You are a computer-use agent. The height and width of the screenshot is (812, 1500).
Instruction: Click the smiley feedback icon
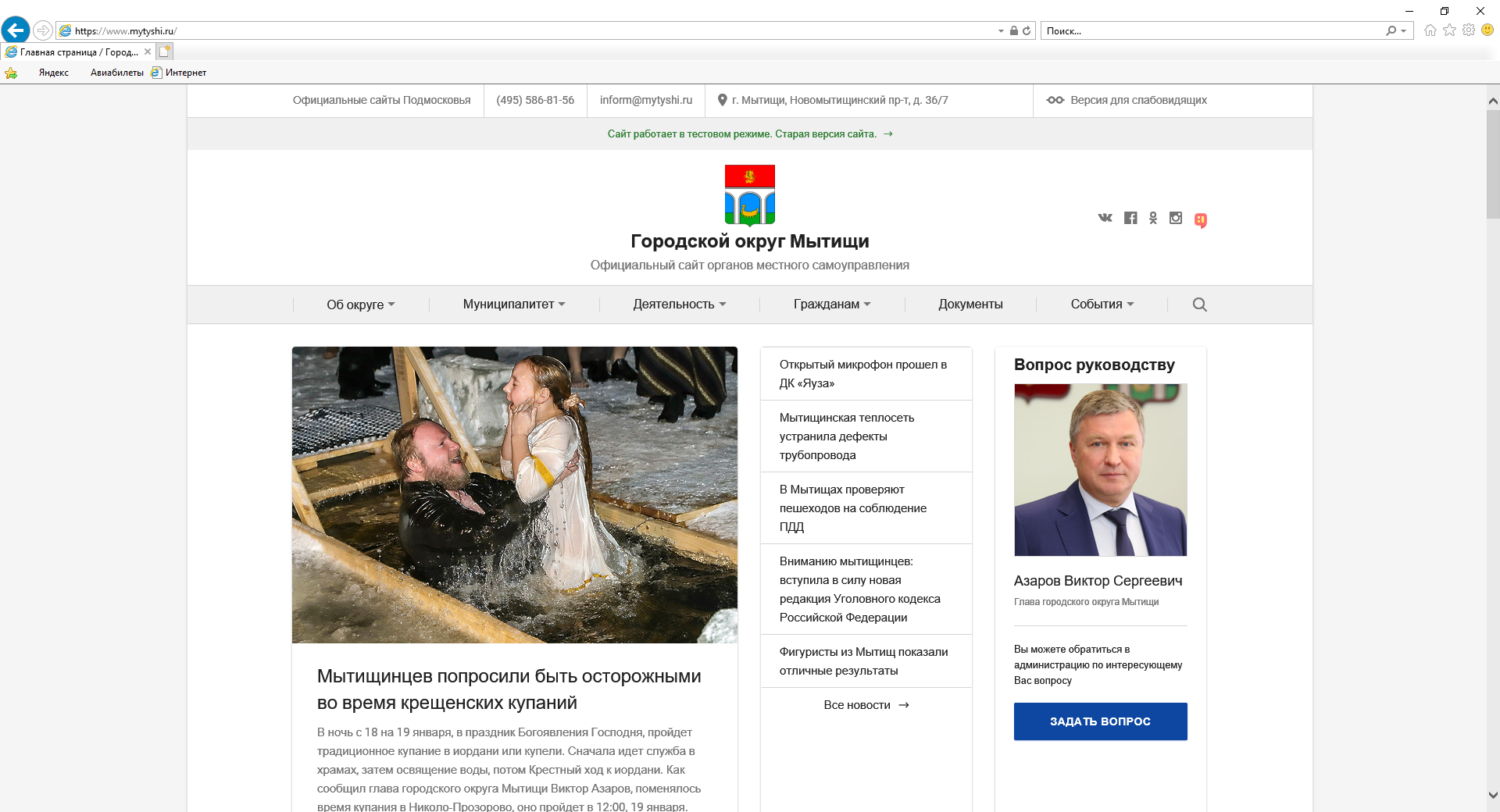click(1487, 30)
